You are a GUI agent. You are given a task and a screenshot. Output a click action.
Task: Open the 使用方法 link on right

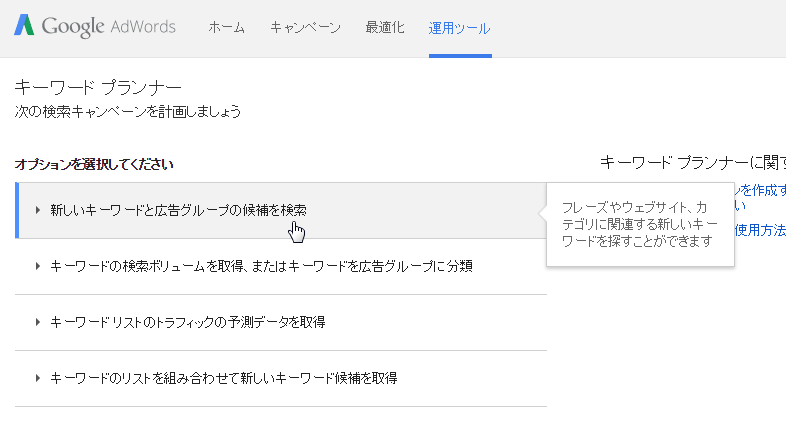[760, 230]
